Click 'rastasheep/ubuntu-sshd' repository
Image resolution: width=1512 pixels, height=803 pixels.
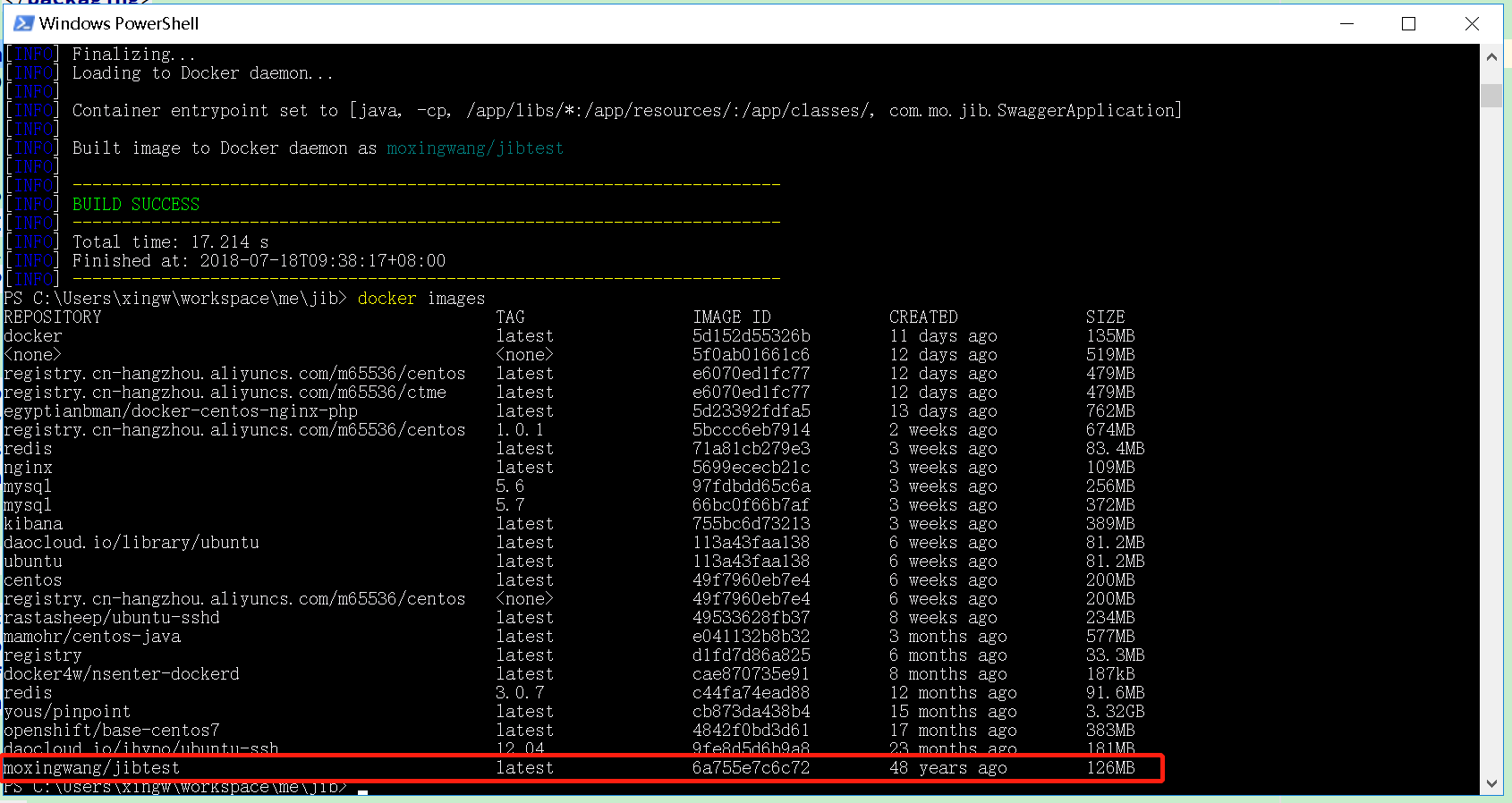point(112,618)
